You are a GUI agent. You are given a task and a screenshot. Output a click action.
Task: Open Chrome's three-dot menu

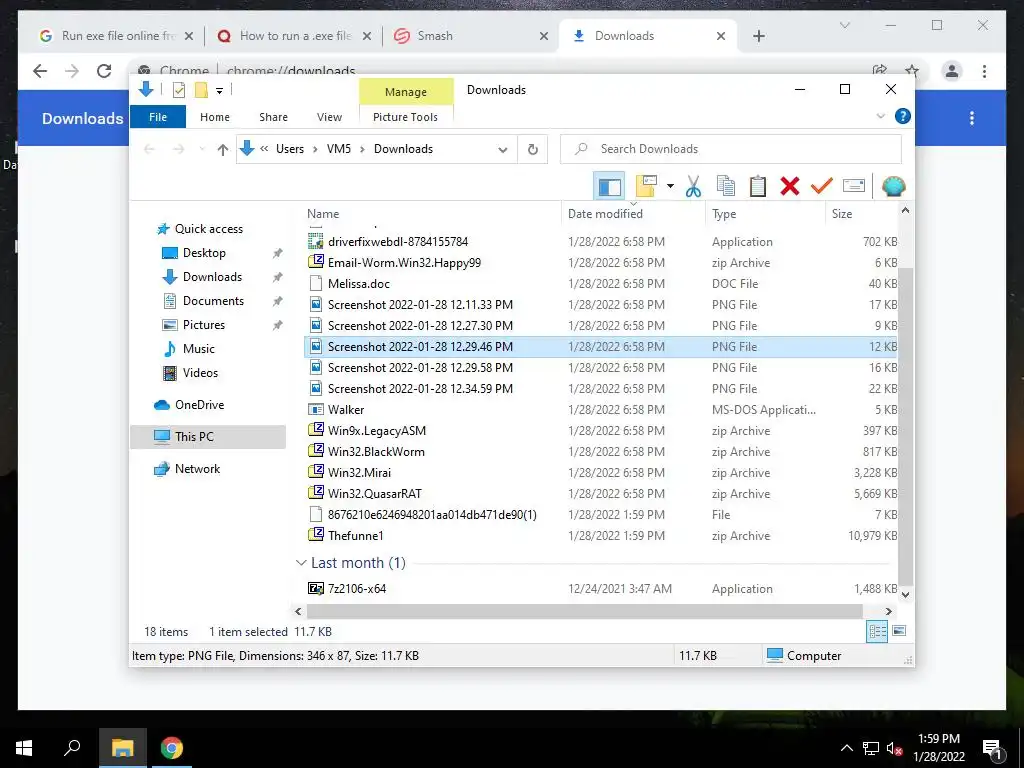pos(984,71)
